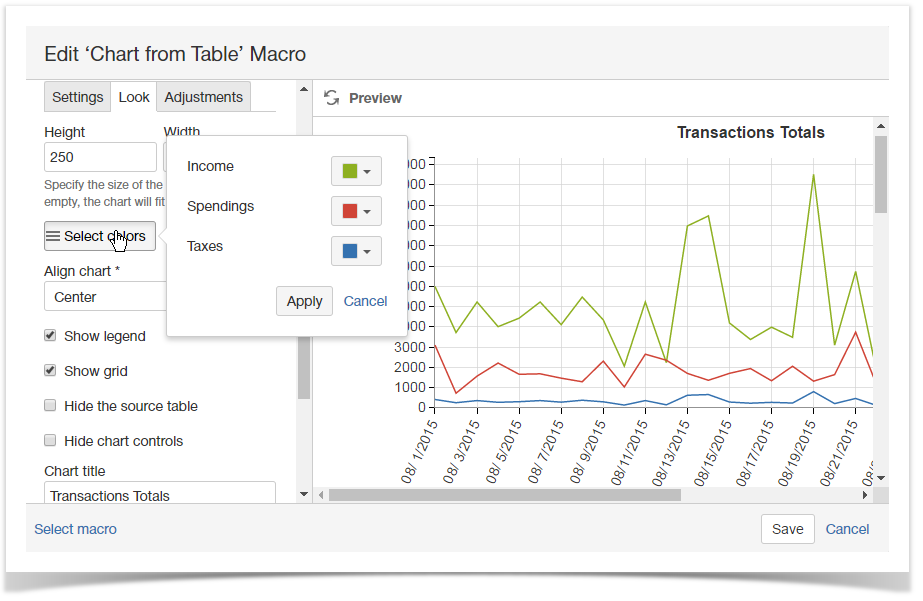Viewport: 923px width, 601px height.
Task: Open the Spendings color dropdown
Action: tap(368, 210)
